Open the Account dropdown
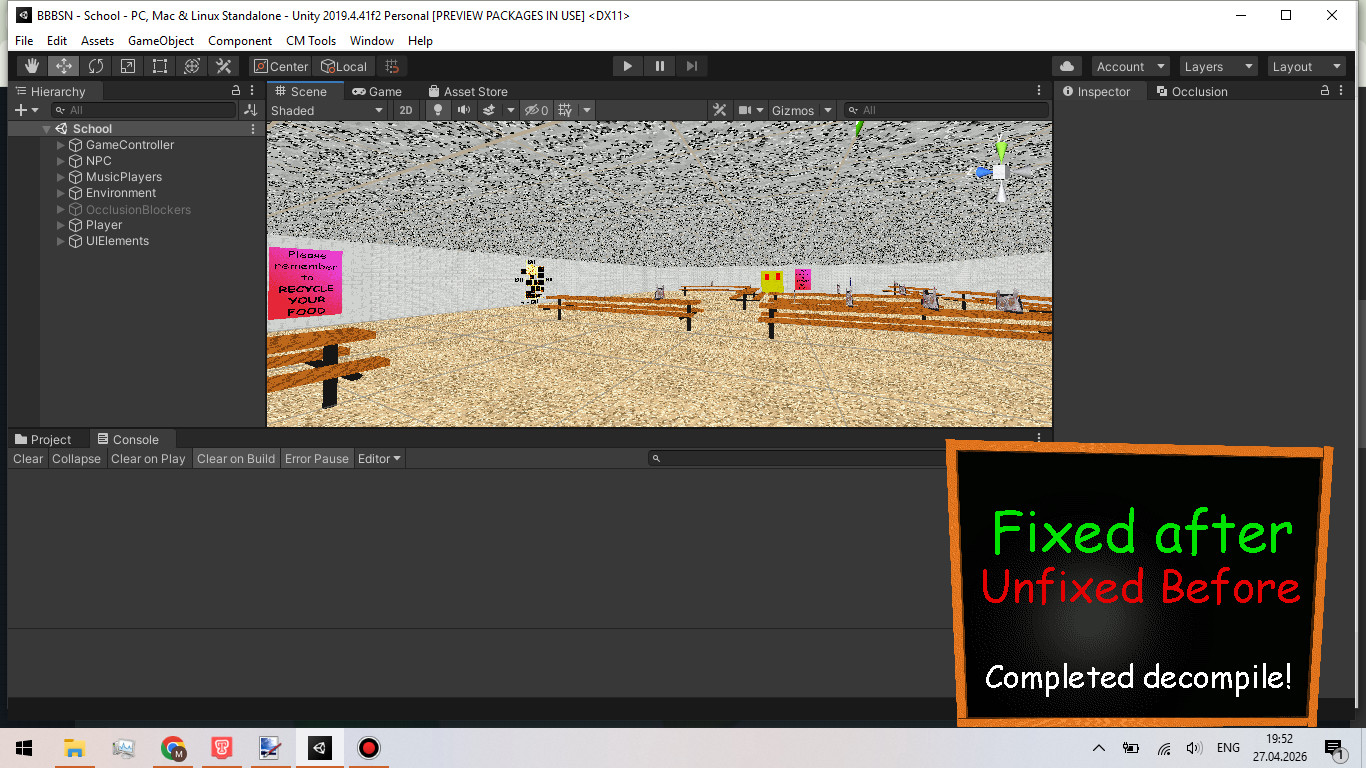The image size is (1366, 768). (1131, 66)
